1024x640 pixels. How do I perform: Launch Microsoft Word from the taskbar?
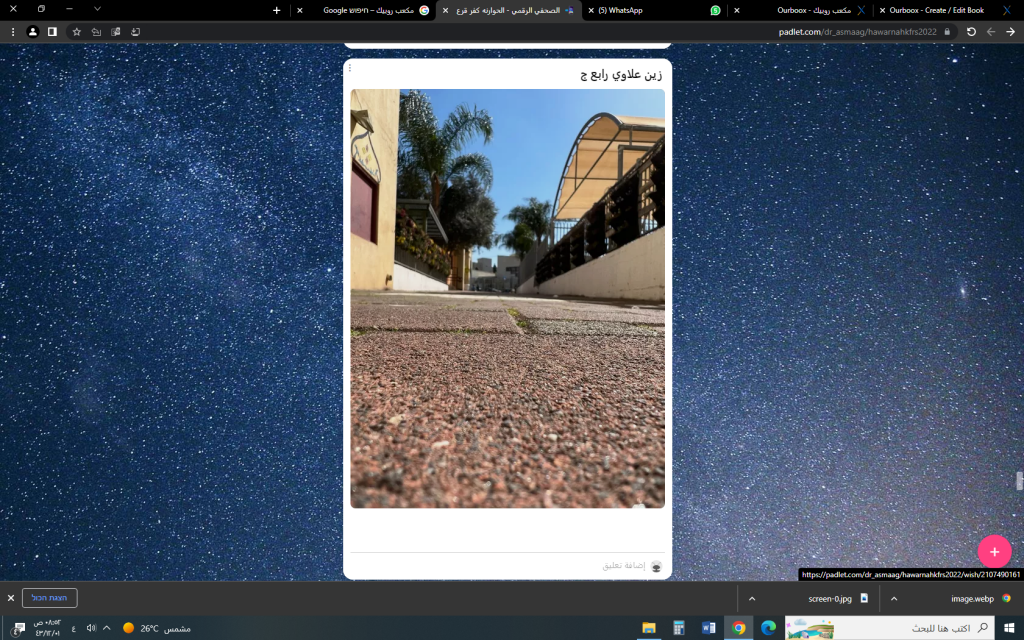(709, 628)
